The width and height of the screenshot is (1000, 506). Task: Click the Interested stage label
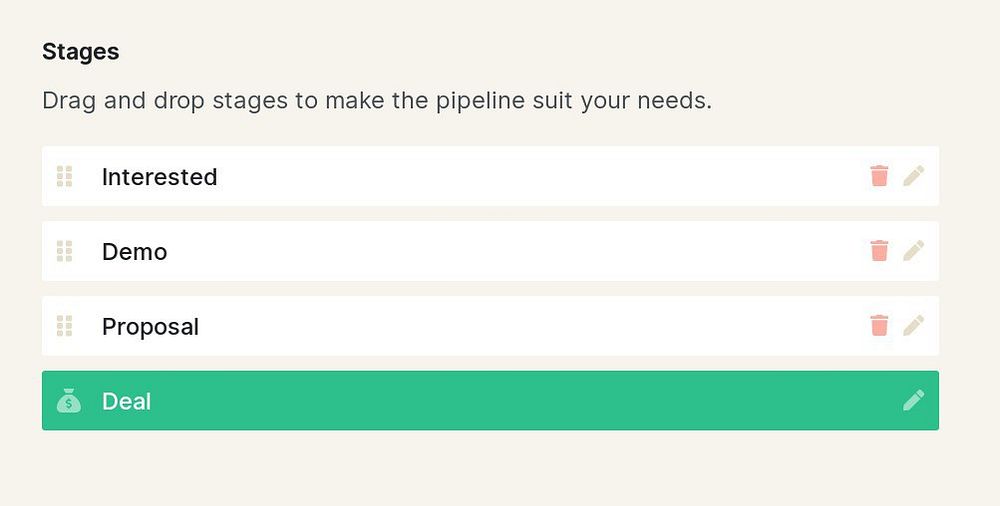tap(159, 177)
